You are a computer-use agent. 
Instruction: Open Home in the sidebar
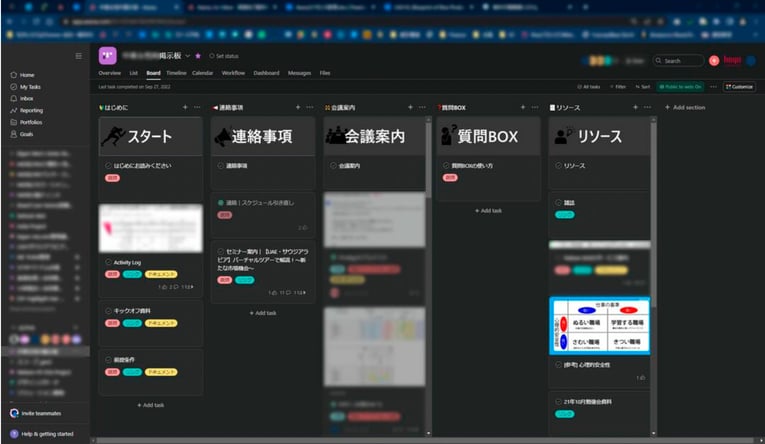[x=26, y=75]
